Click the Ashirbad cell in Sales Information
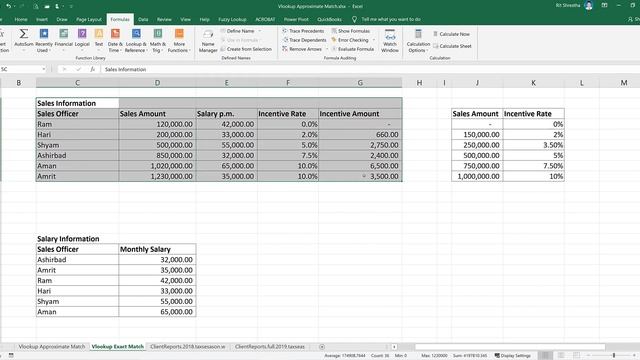The image size is (640, 360). tap(77, 156)
